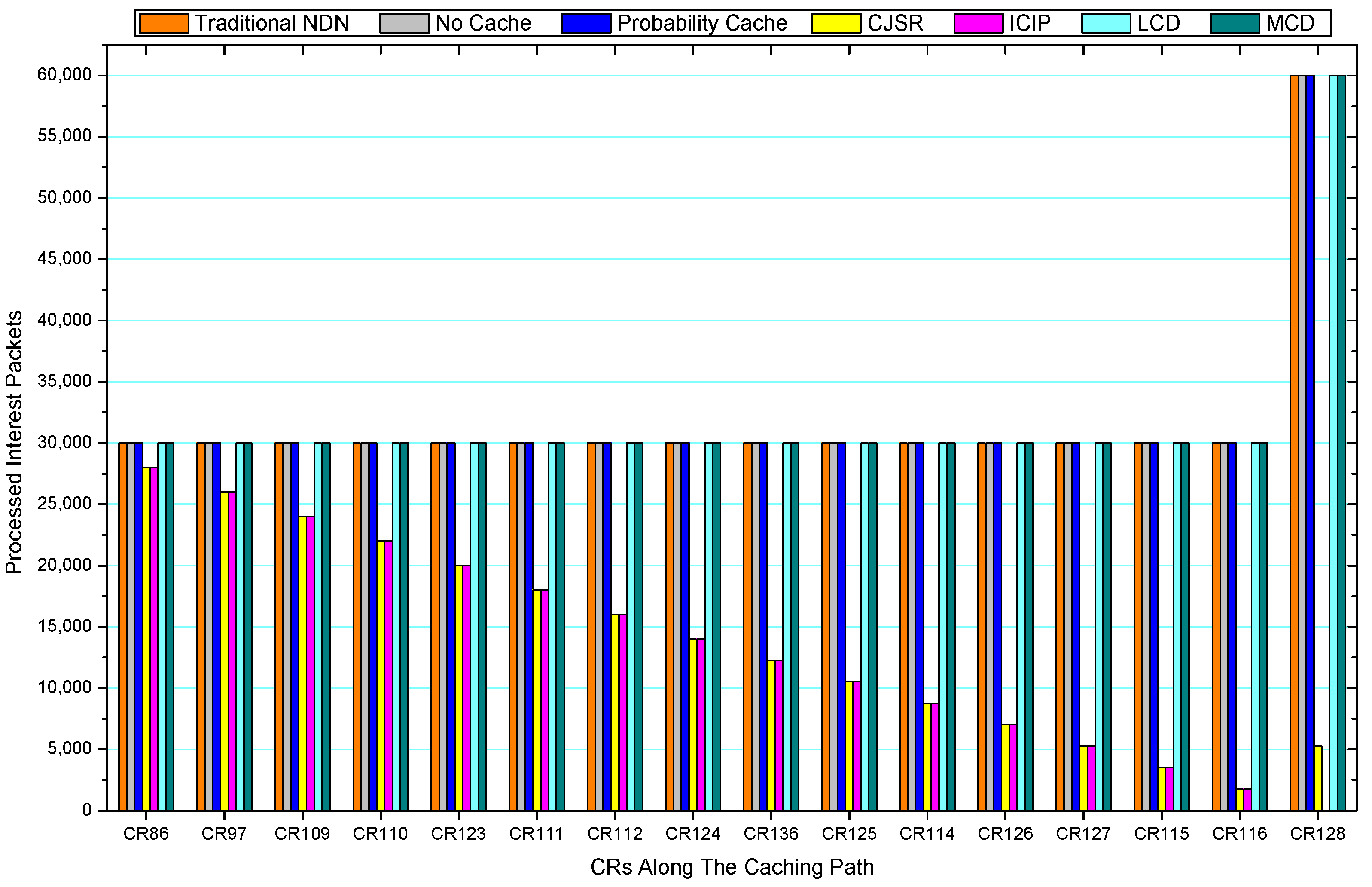Click the 60,000 y-axis tick label

[x=64, y=75]
